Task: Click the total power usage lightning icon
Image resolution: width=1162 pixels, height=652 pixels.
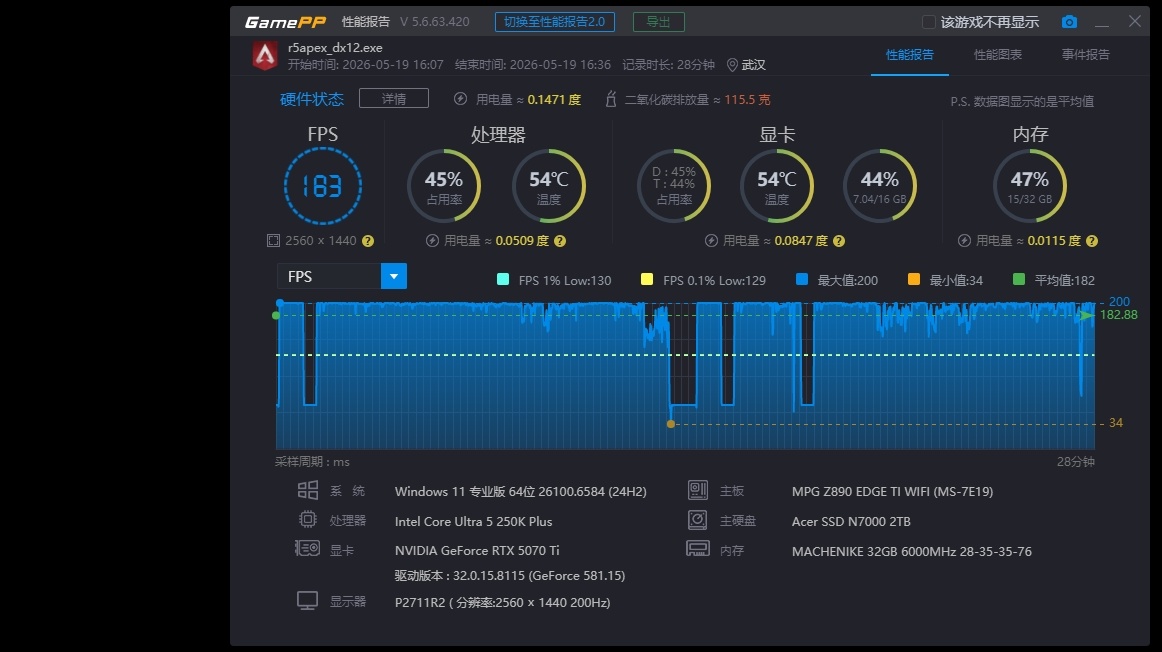Action: [460, 99]
